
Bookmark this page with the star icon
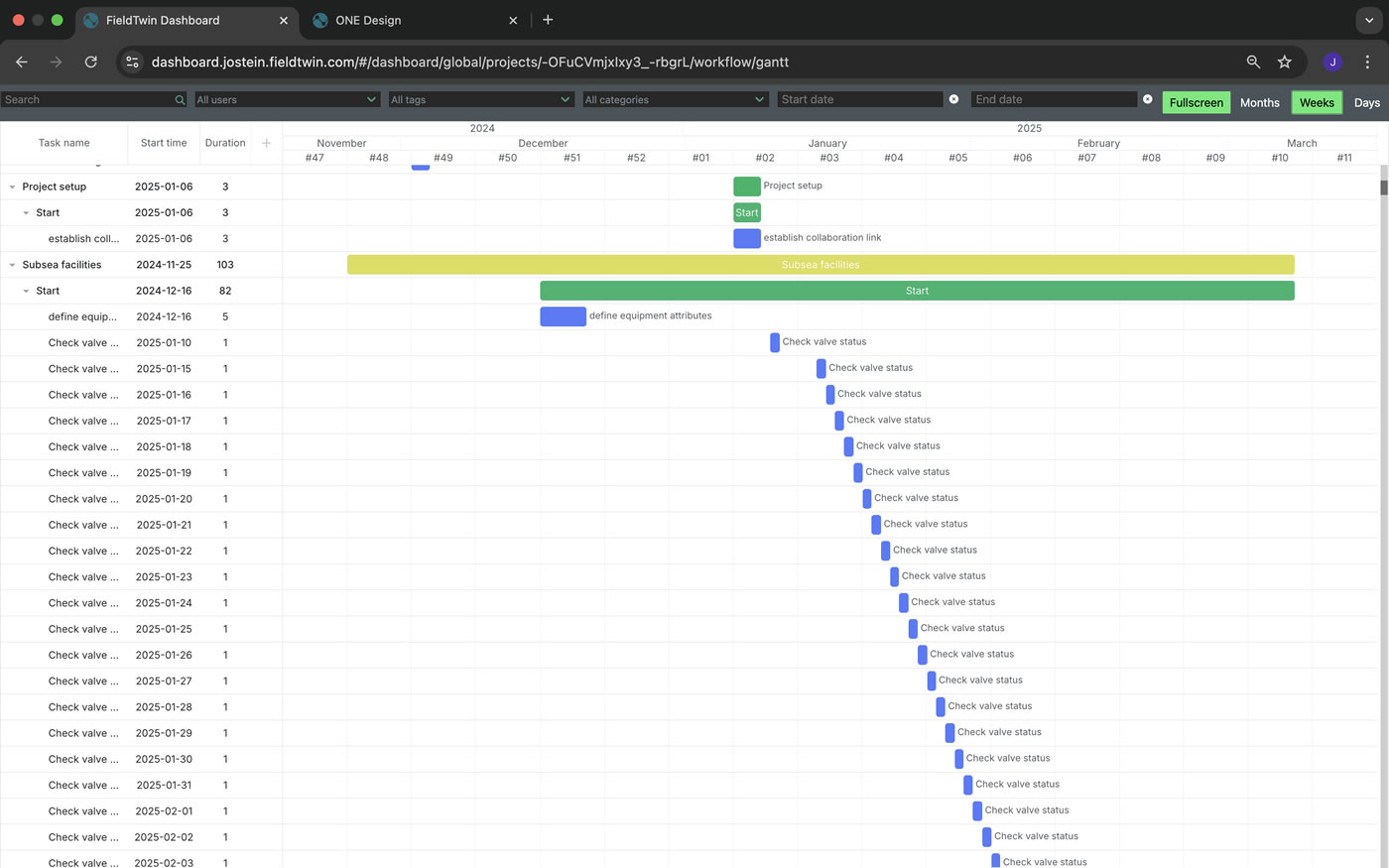pos(1285,62)
